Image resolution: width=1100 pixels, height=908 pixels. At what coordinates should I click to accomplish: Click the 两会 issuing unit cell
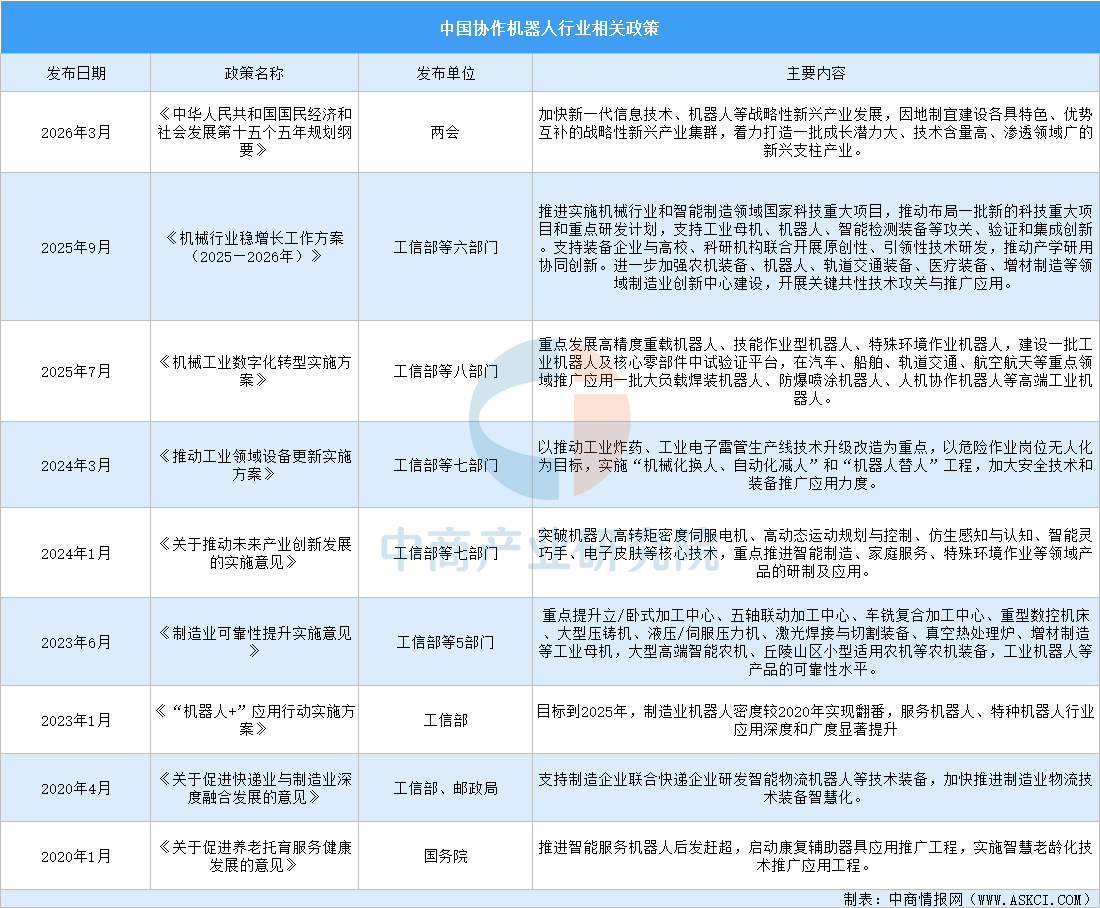tap(445, 132)
